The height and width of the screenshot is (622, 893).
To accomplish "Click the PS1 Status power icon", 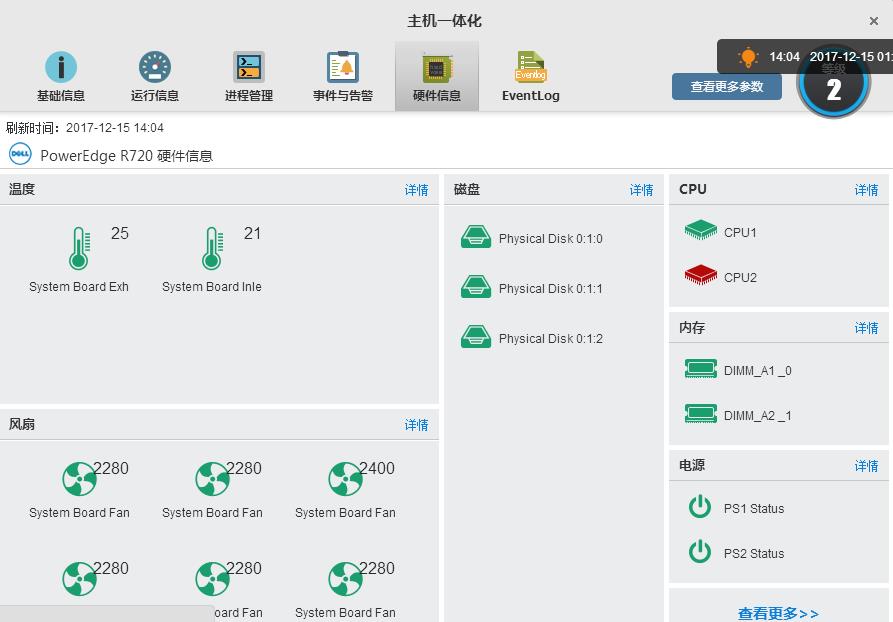I will [x=700, y=506].
